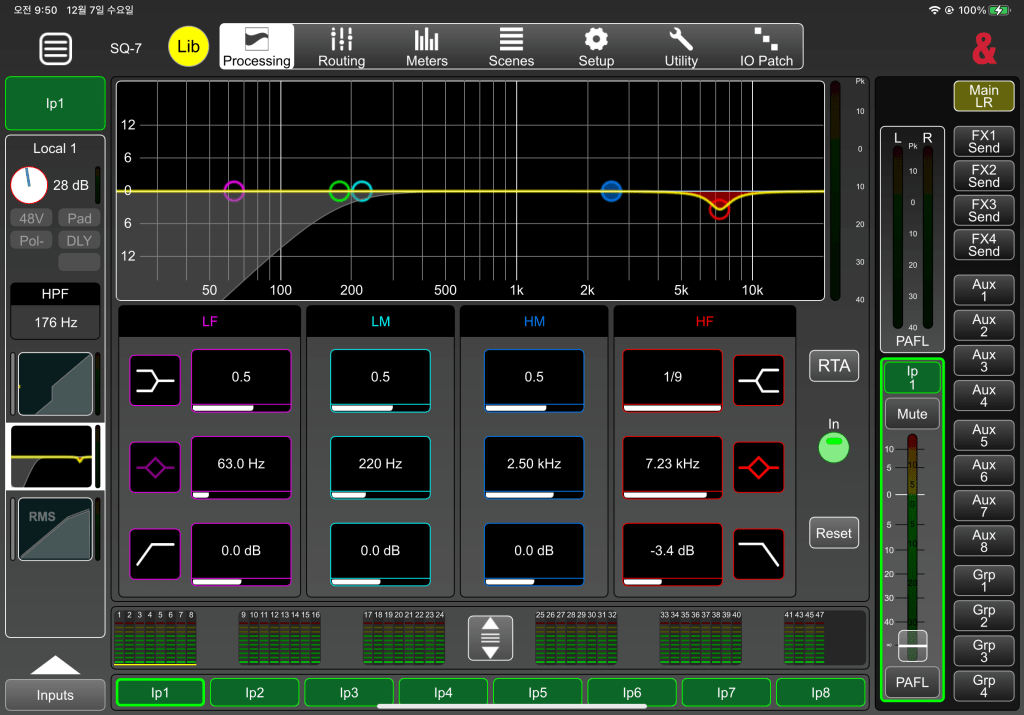The image size is (1024, 715).
Task: Open the IO Patch tab
Action: pyautogui.click(x=766, y=47)
